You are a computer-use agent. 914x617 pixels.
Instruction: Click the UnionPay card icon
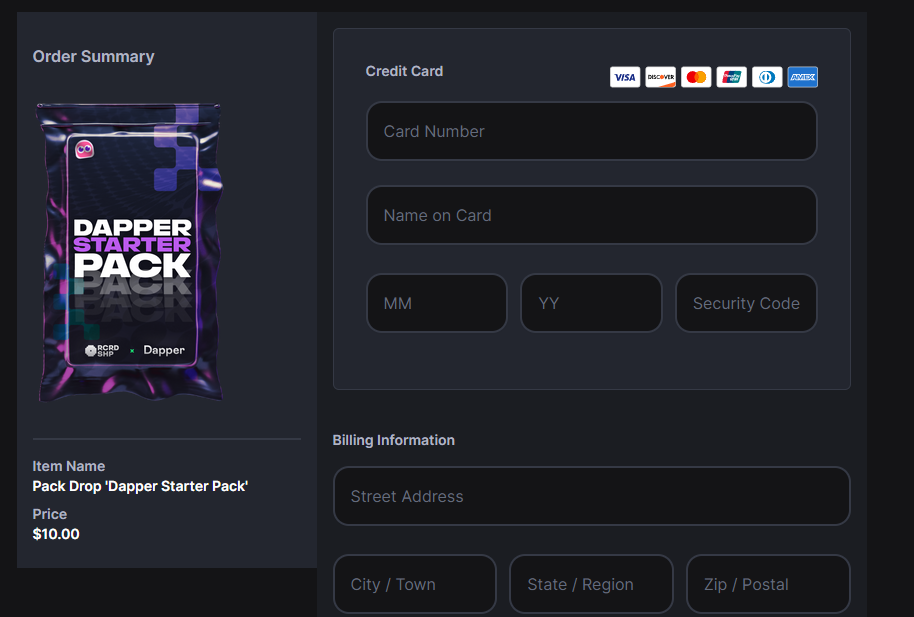(732, 77)
